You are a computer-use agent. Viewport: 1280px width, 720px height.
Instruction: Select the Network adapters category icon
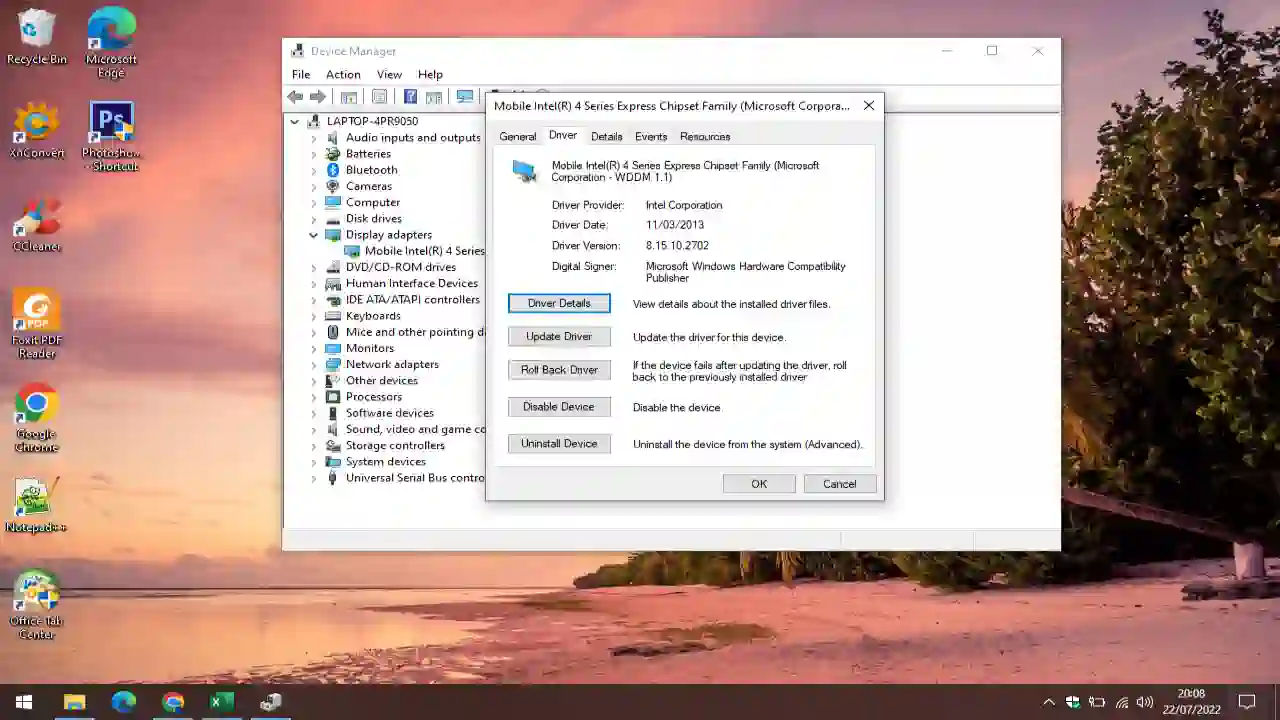pyautogui.click(x=333, y=364)
